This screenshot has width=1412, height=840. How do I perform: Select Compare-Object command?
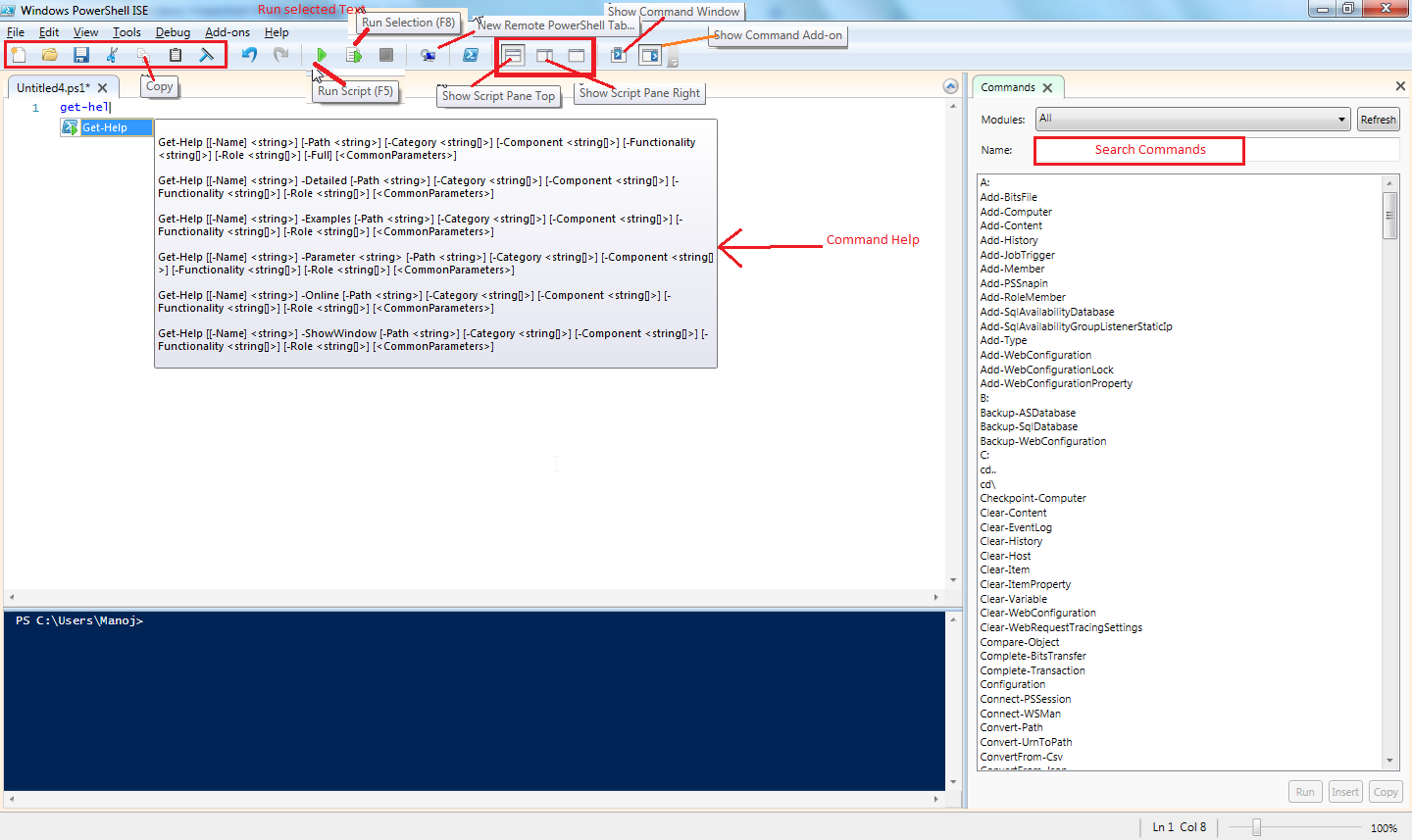pyautogui.click(x=1020, y=642)
